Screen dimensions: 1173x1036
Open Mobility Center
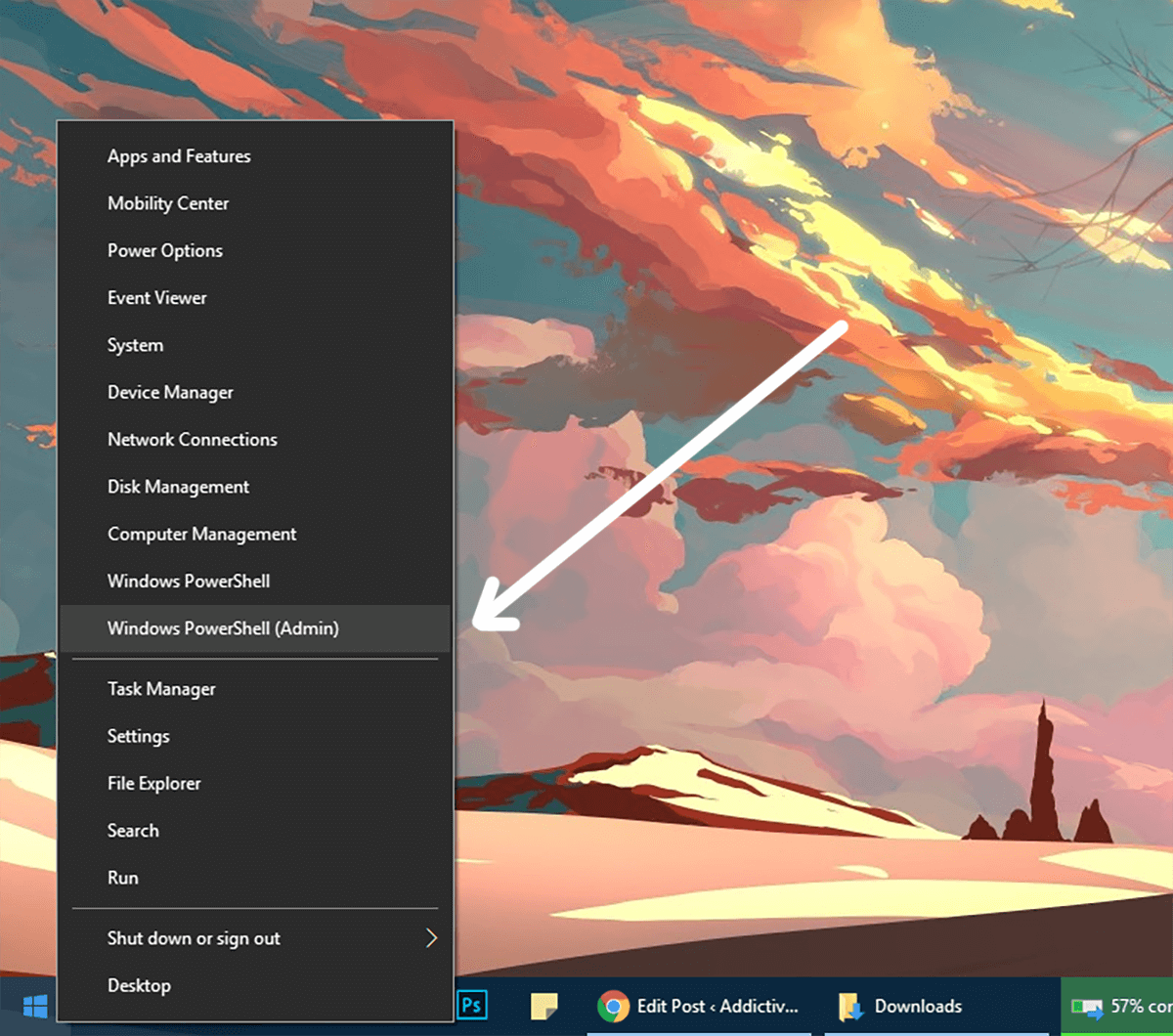(x=256, y=203)
